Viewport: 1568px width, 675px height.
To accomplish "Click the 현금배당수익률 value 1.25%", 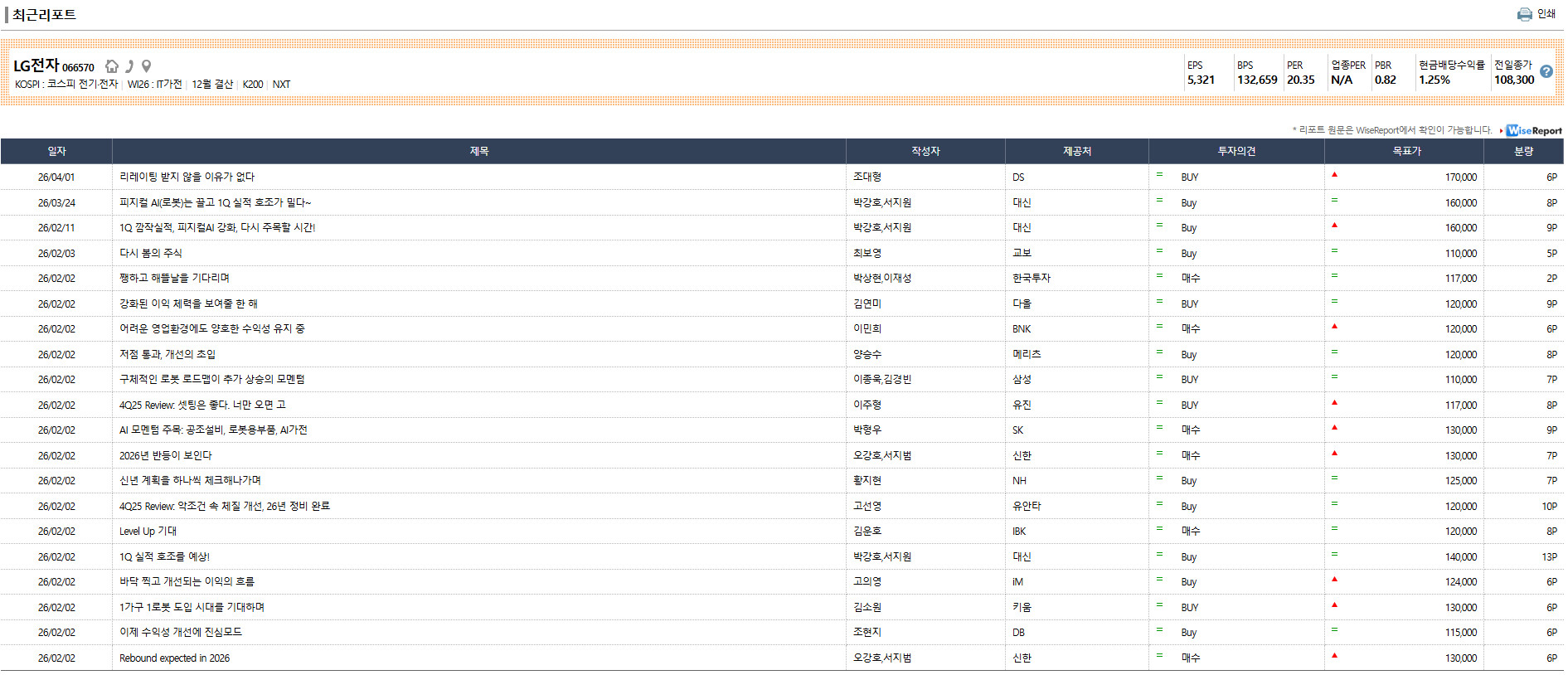I will point(1435,80).
